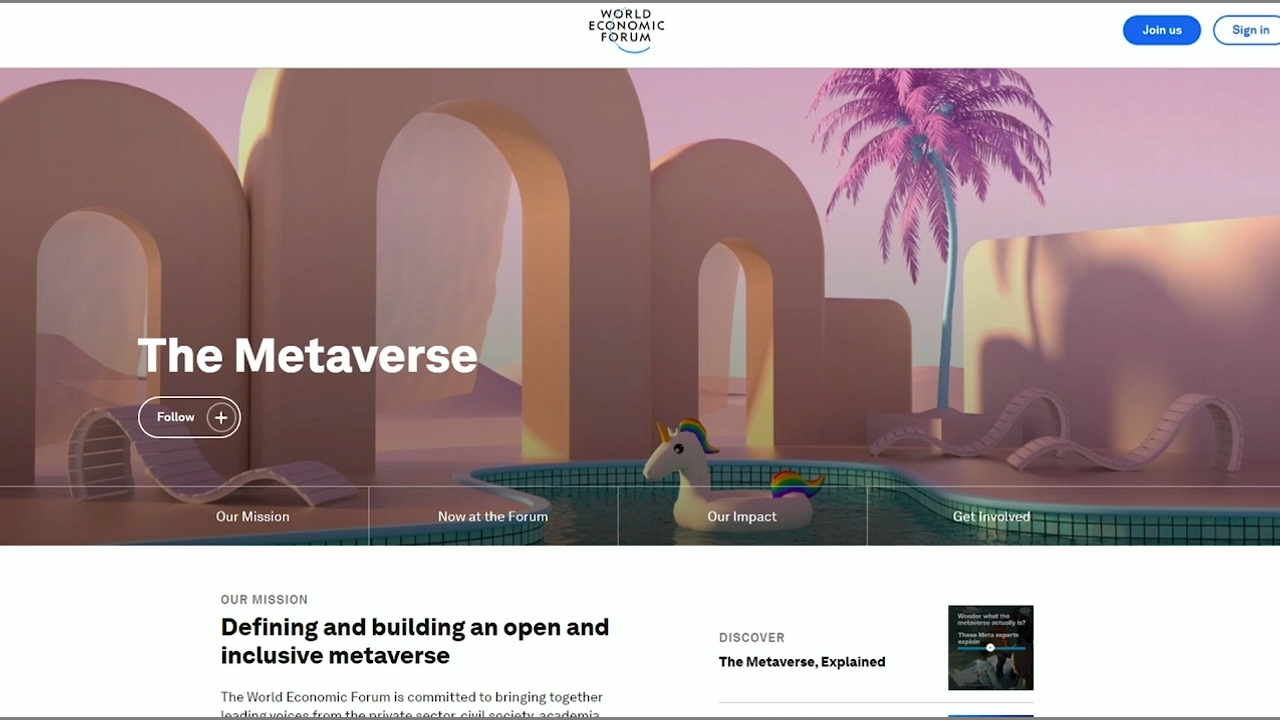The image size is (1280, 720).
Task: Open The Metaverse, Explained article link
Action: [x=801, y=662]
